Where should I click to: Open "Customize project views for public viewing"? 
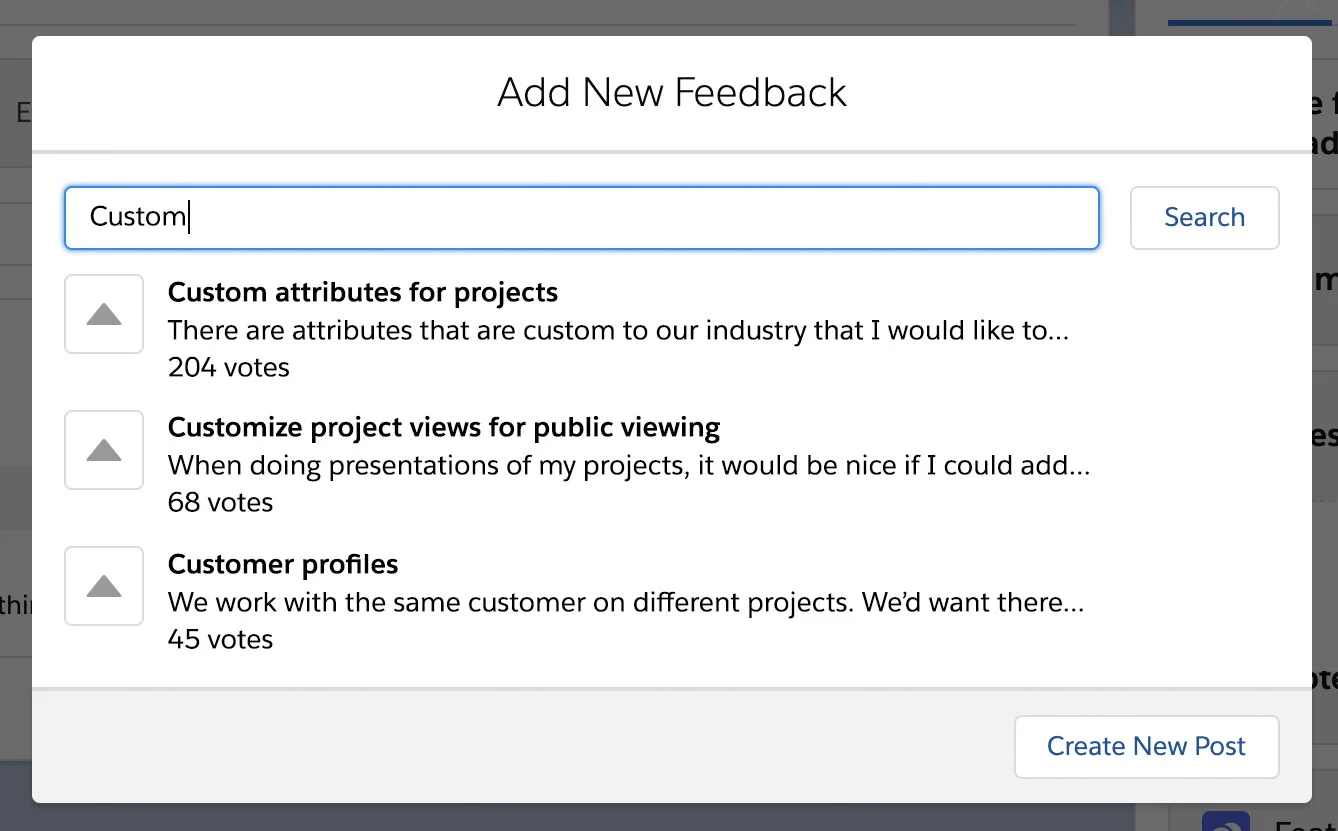tap(444, 427)
